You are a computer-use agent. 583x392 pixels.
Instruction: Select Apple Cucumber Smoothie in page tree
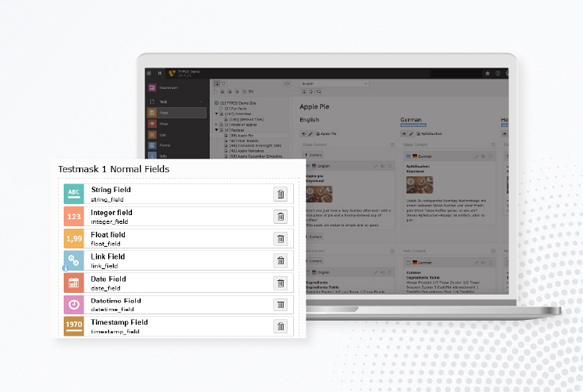click(256, 157)
